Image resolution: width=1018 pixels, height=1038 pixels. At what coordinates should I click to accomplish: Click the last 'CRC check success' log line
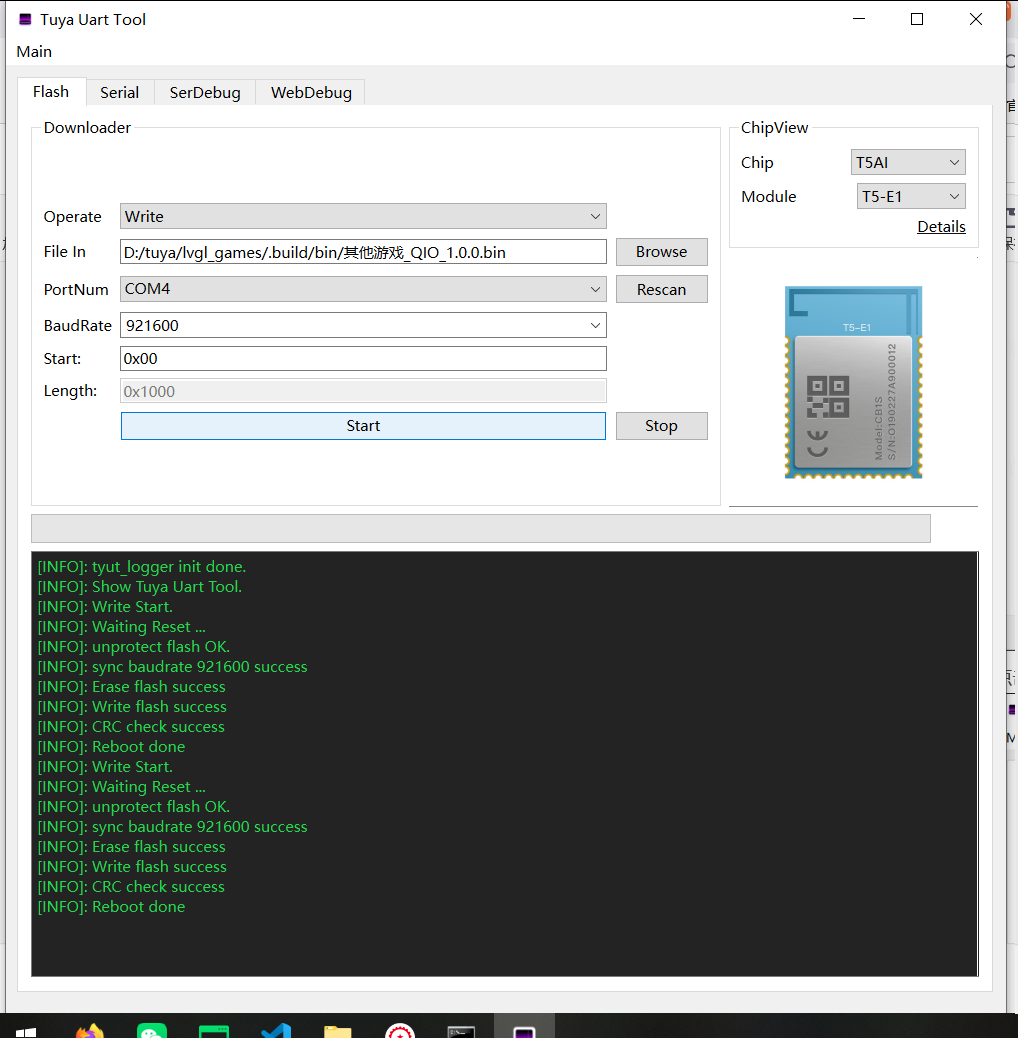(x=131, y=887)
